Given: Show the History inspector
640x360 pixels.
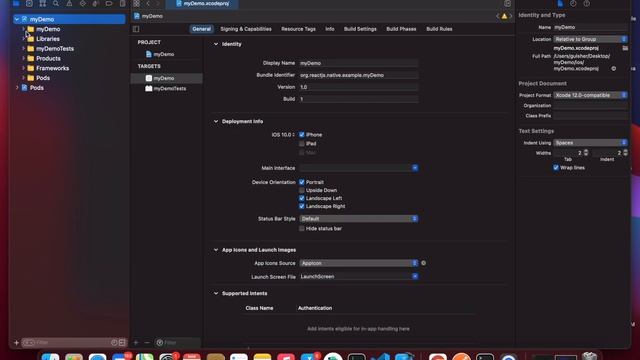Looking at the screenshot, I should click(573, 3).
